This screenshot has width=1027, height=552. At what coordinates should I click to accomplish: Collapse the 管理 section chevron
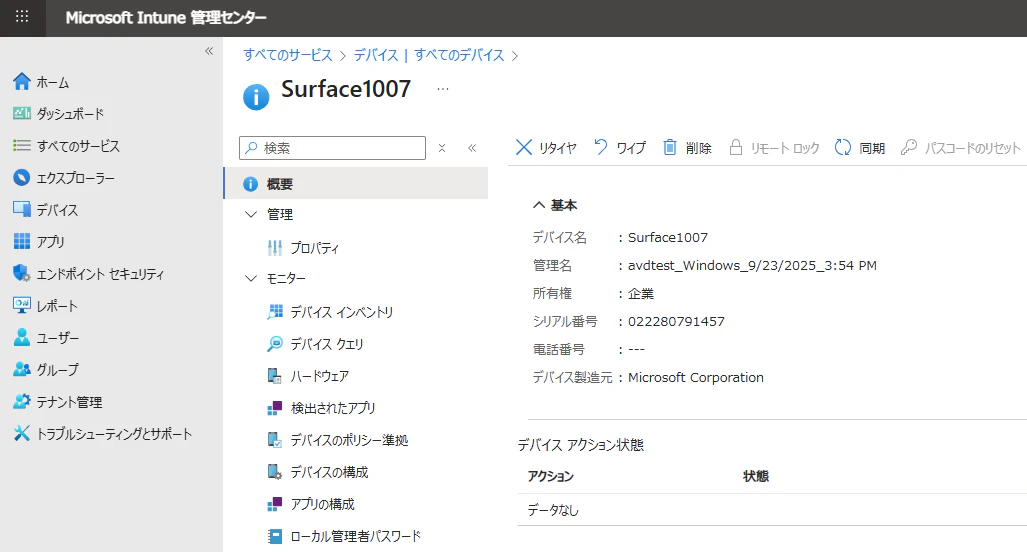pos(251,215)
